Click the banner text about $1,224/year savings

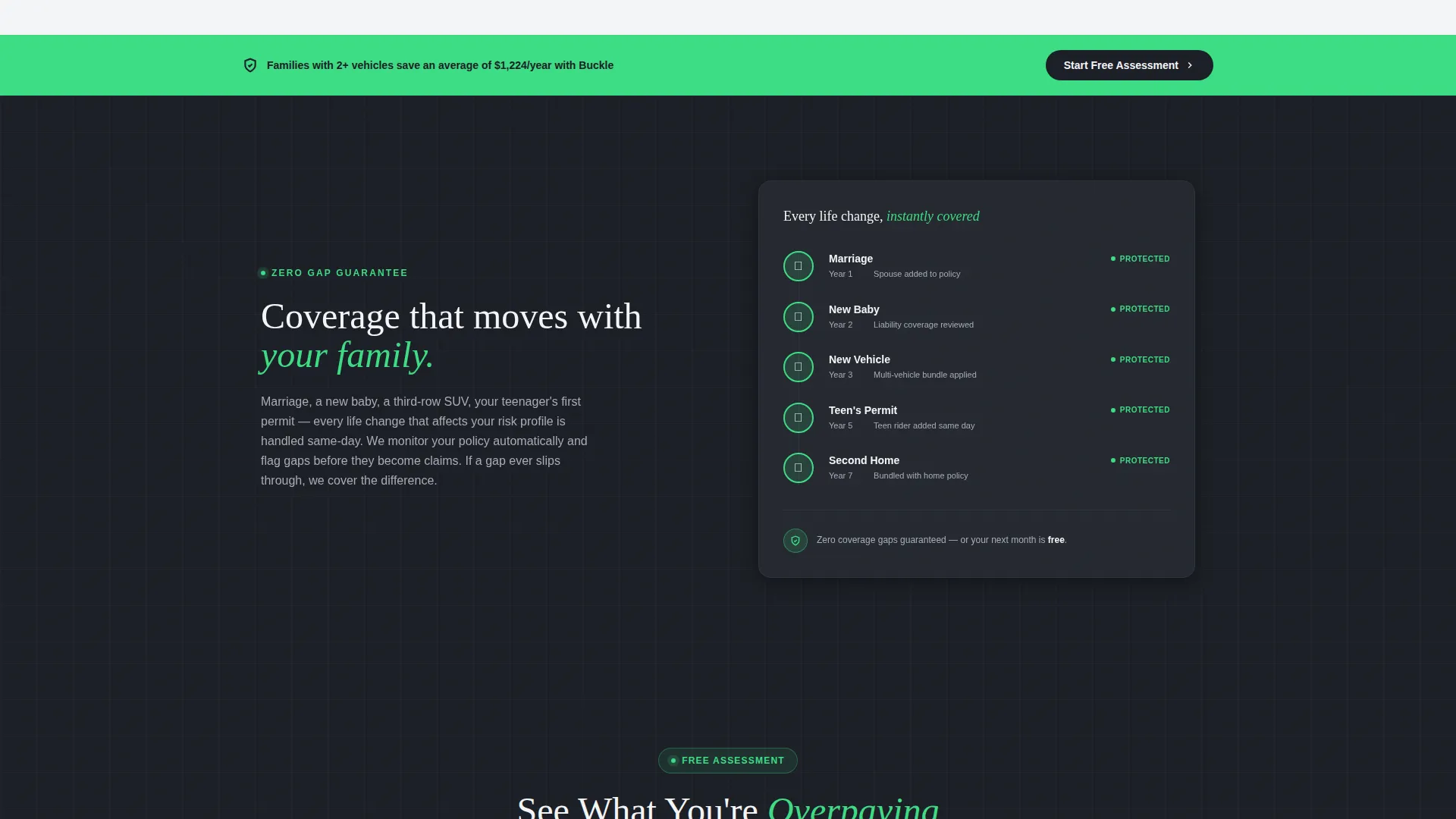click(x=440, y=65)
